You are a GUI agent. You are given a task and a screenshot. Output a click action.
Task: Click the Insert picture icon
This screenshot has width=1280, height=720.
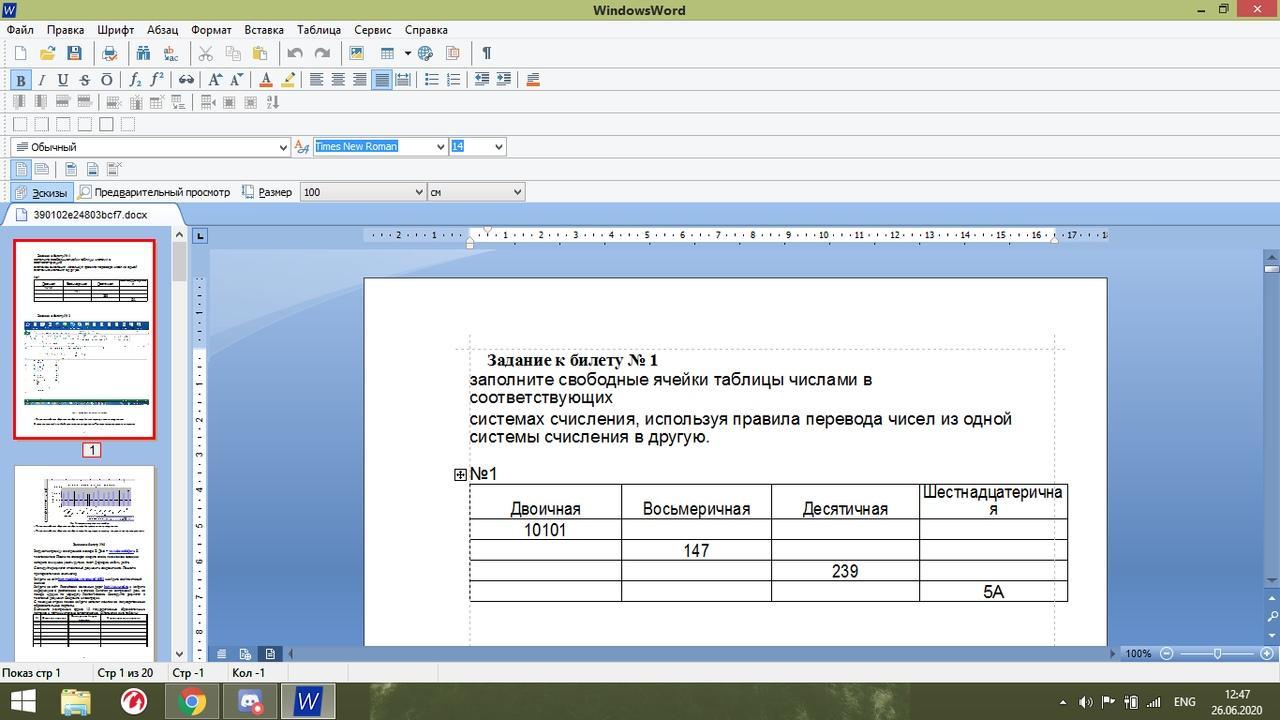pyautogui.click(x=356, y=53)
